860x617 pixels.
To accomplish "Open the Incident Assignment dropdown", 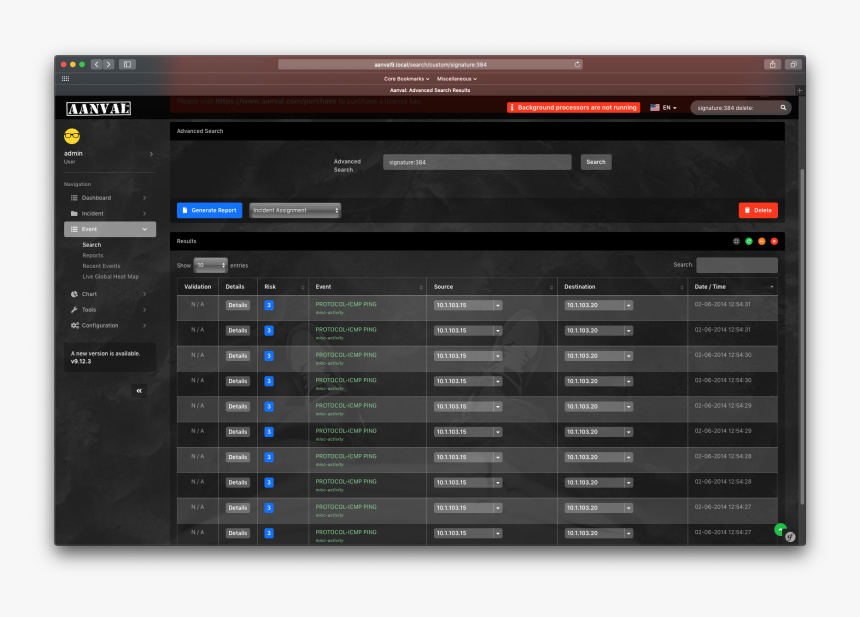I will pyautogui.click(x=295, y=210).
